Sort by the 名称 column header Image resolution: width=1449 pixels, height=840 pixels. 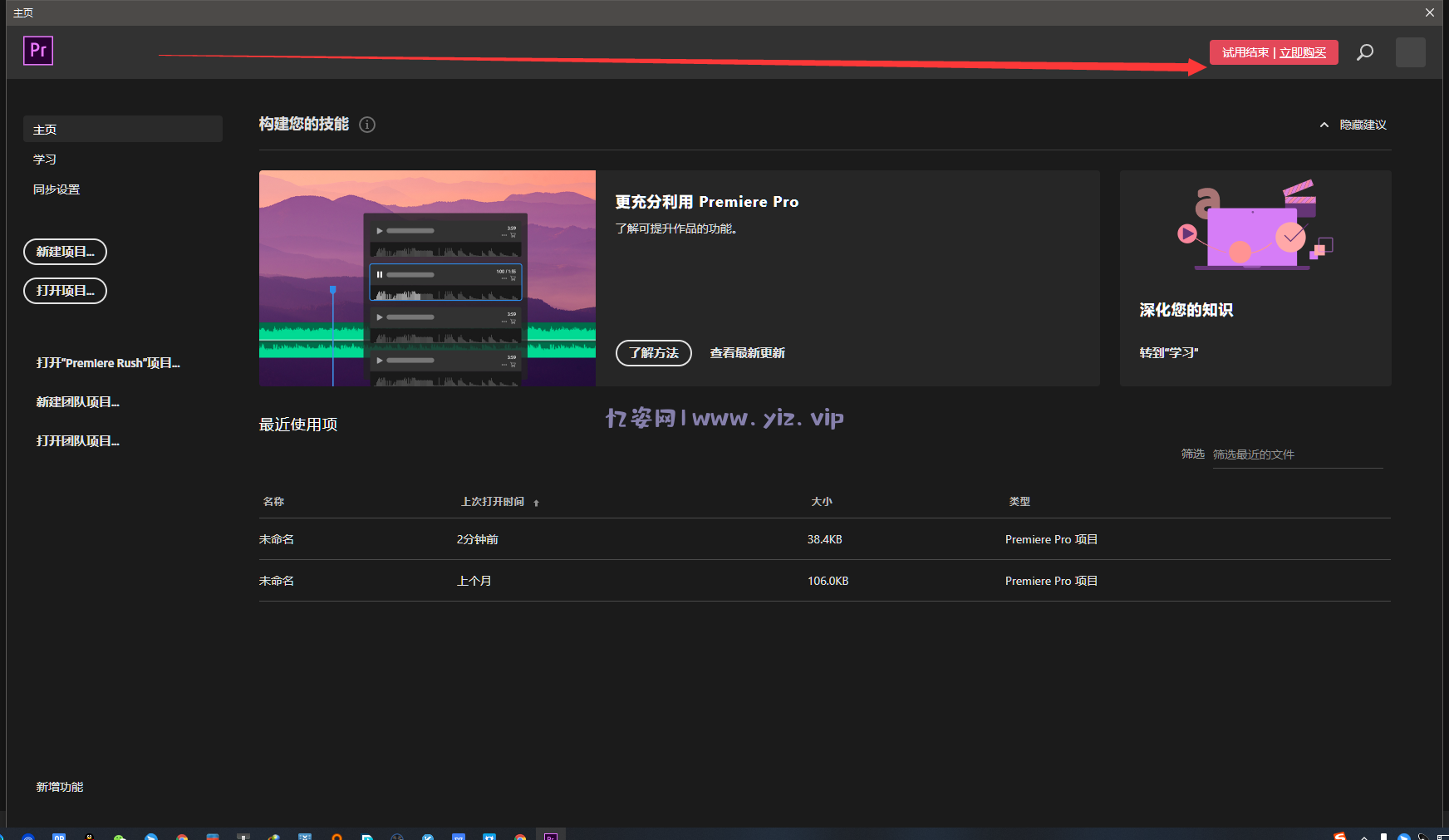273,502
